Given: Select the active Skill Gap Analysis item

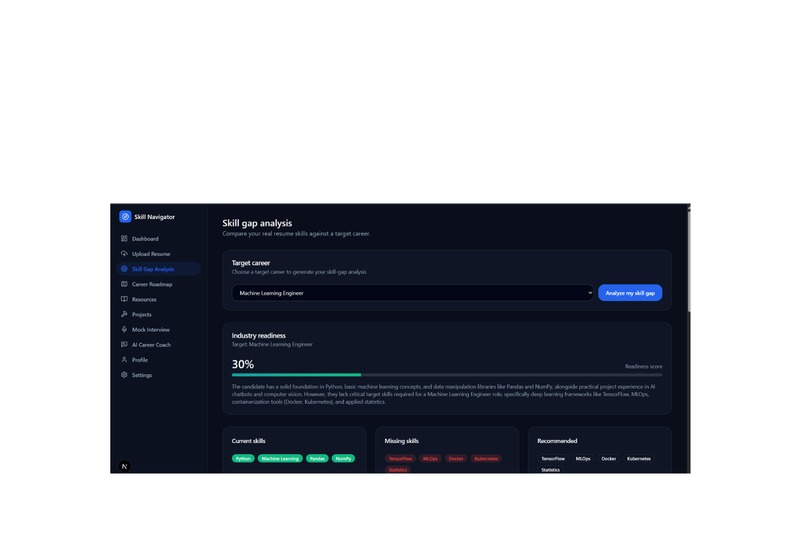Looking at the screenshot, I should coord(158,269).
